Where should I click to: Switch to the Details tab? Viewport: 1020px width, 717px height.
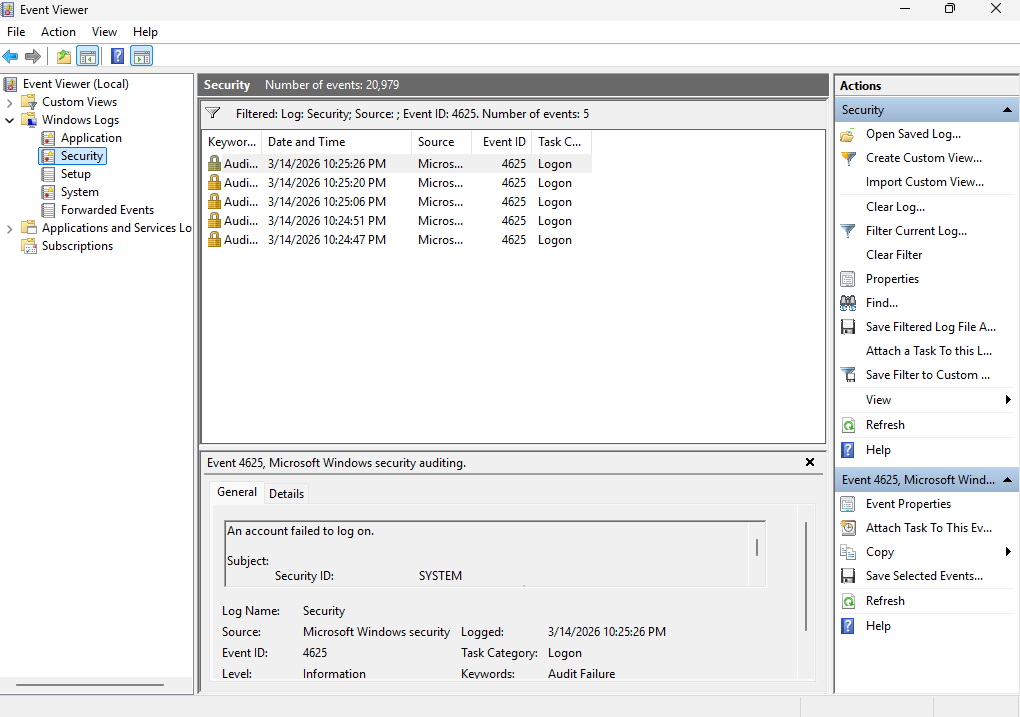pyautogui.click(x=286, y=493)
